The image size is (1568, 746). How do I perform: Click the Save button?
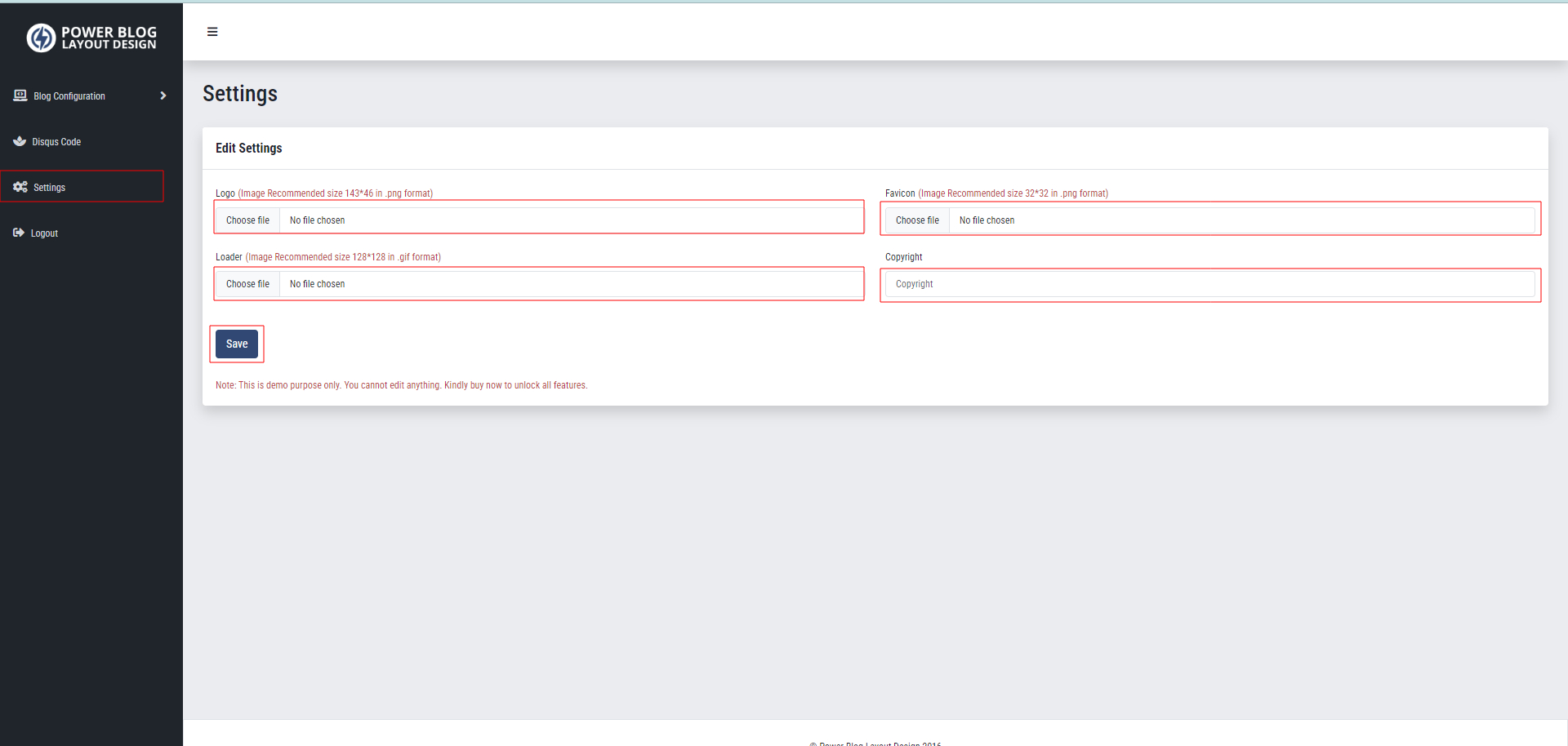[x=237, y=344]
